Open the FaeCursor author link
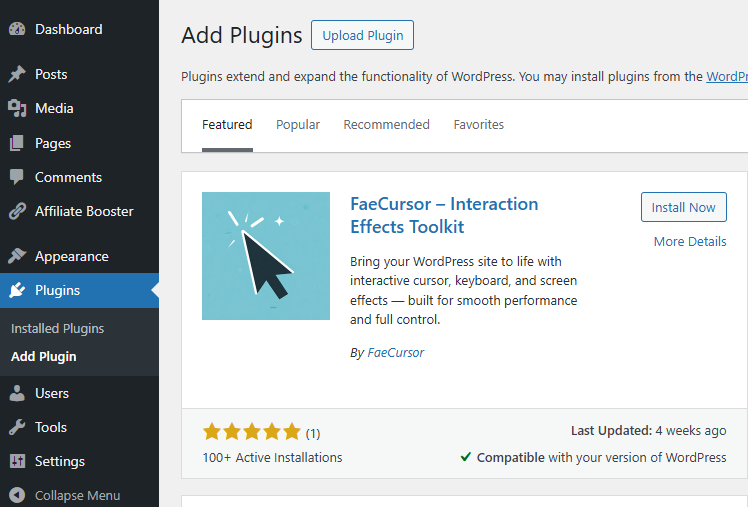The height and width of the screenshot is (507, 748). 395,353
